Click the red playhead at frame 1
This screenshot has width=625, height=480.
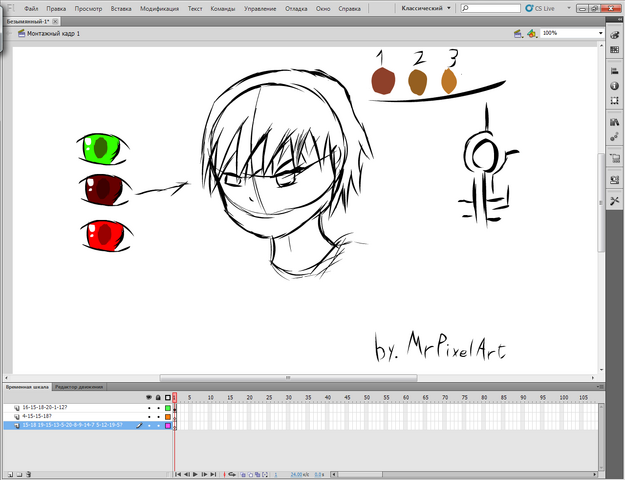point(175,397)
